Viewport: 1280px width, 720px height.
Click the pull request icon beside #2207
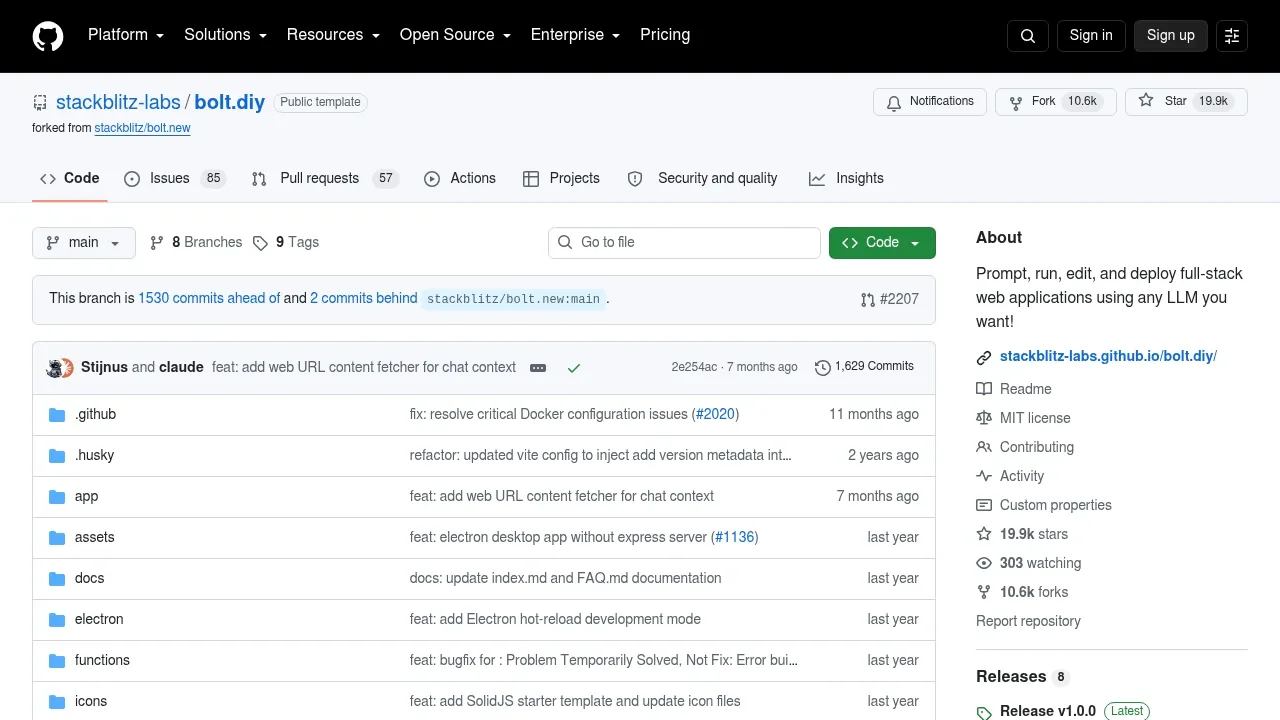pos(868,300)
